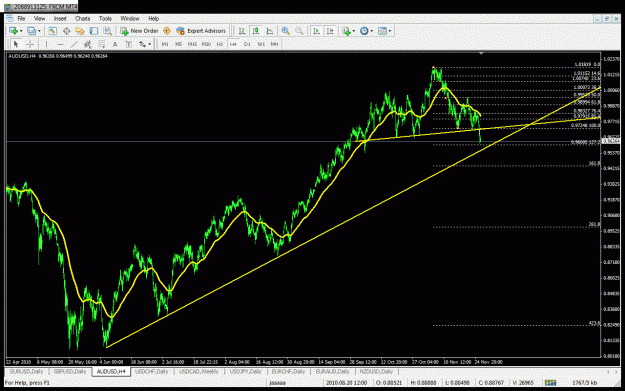This screenshot has width=625, height=391.
Task: Open the Profiles icon
Action: pos(31,31)
